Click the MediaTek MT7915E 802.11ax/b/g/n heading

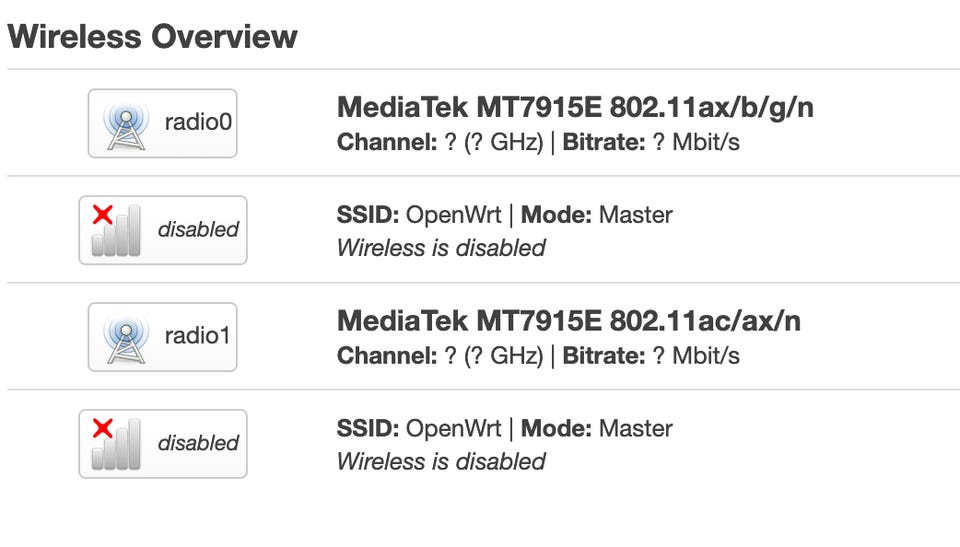[575, 108]
